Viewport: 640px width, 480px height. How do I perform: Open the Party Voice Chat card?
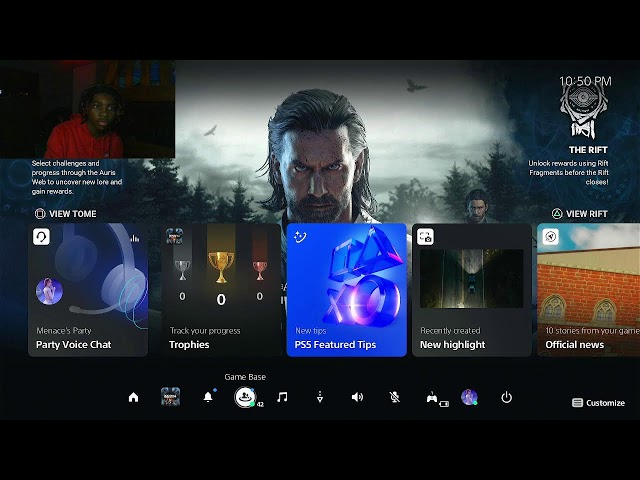pyautogui.click(x=88, y=290)
